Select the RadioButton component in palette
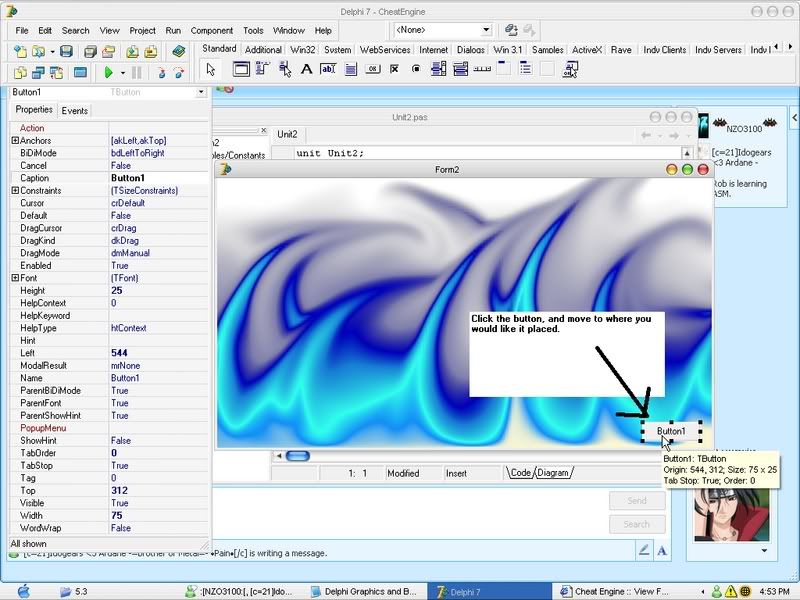The image size is (800, 600). pyautogui.click(x=416, y=69)
